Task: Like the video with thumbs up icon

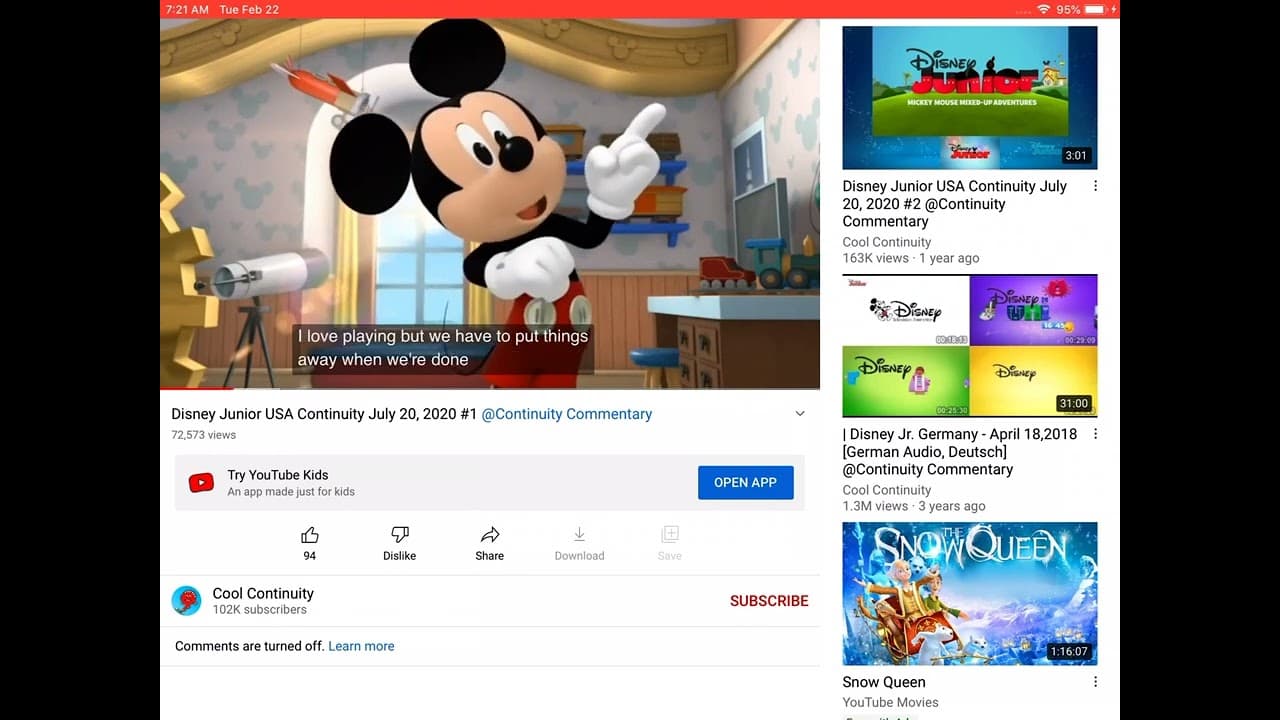Action: click(310, 535)
